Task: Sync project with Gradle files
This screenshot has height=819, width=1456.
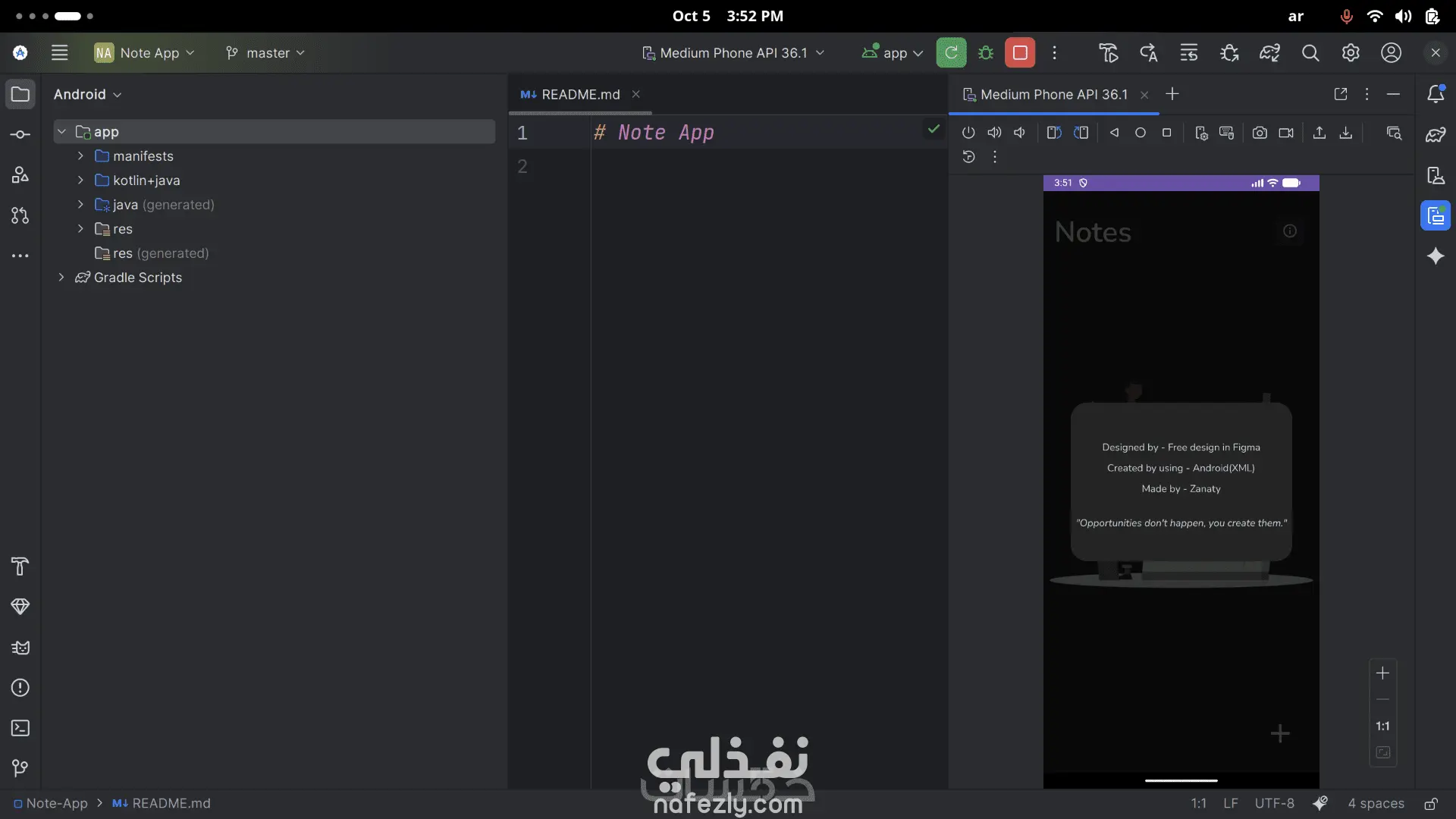Action: click(1269, 53)
